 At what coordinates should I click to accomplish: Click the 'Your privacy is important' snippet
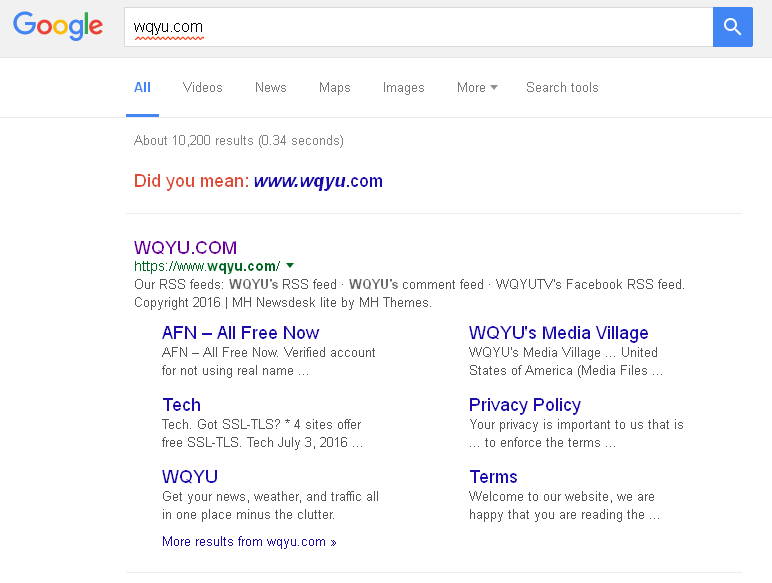pos(576,434)
